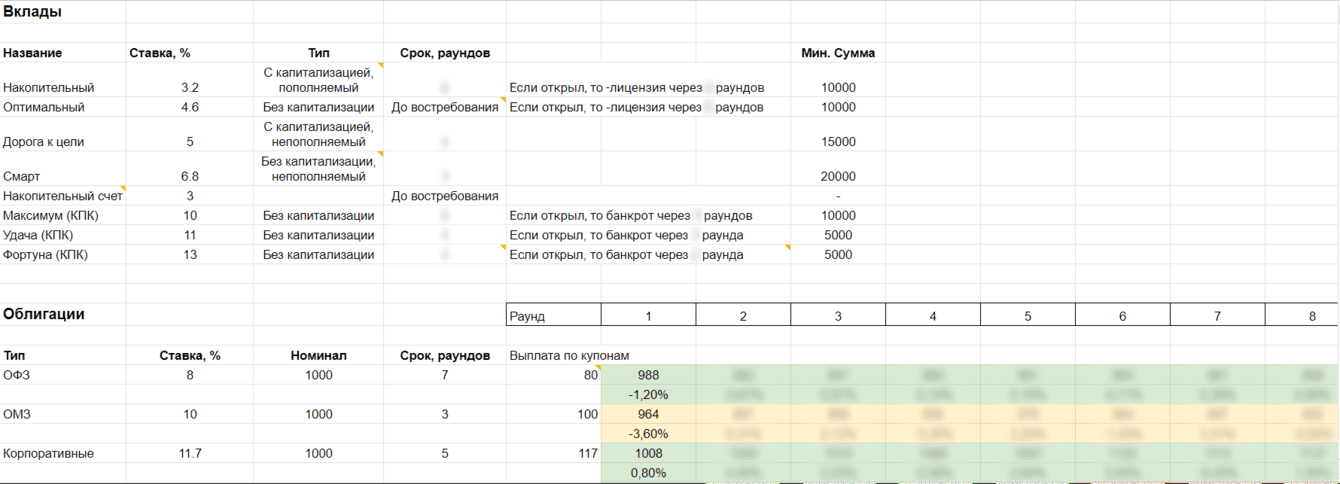The width and height of the screenshot is (1340, 484).
Task: Click the minimum sum cell showing 15000
Action: coord(838,142)
